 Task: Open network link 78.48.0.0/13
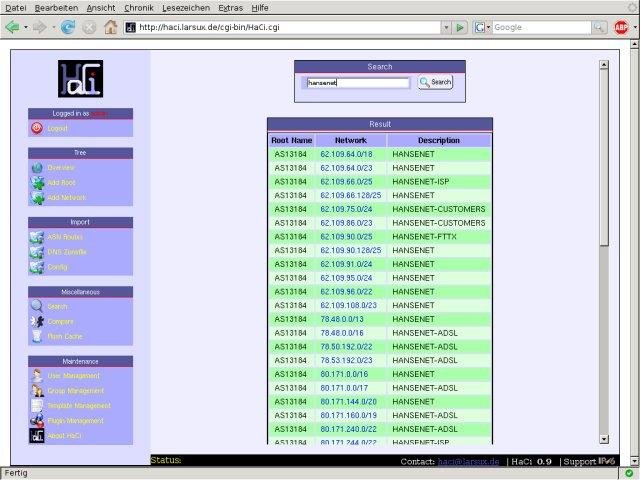(342, 319)
